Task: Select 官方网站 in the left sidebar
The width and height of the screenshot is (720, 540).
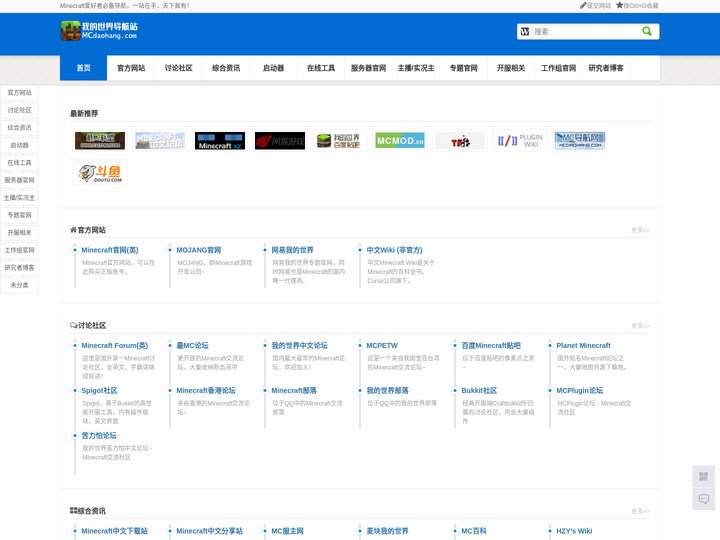Action: coord(19,93)
